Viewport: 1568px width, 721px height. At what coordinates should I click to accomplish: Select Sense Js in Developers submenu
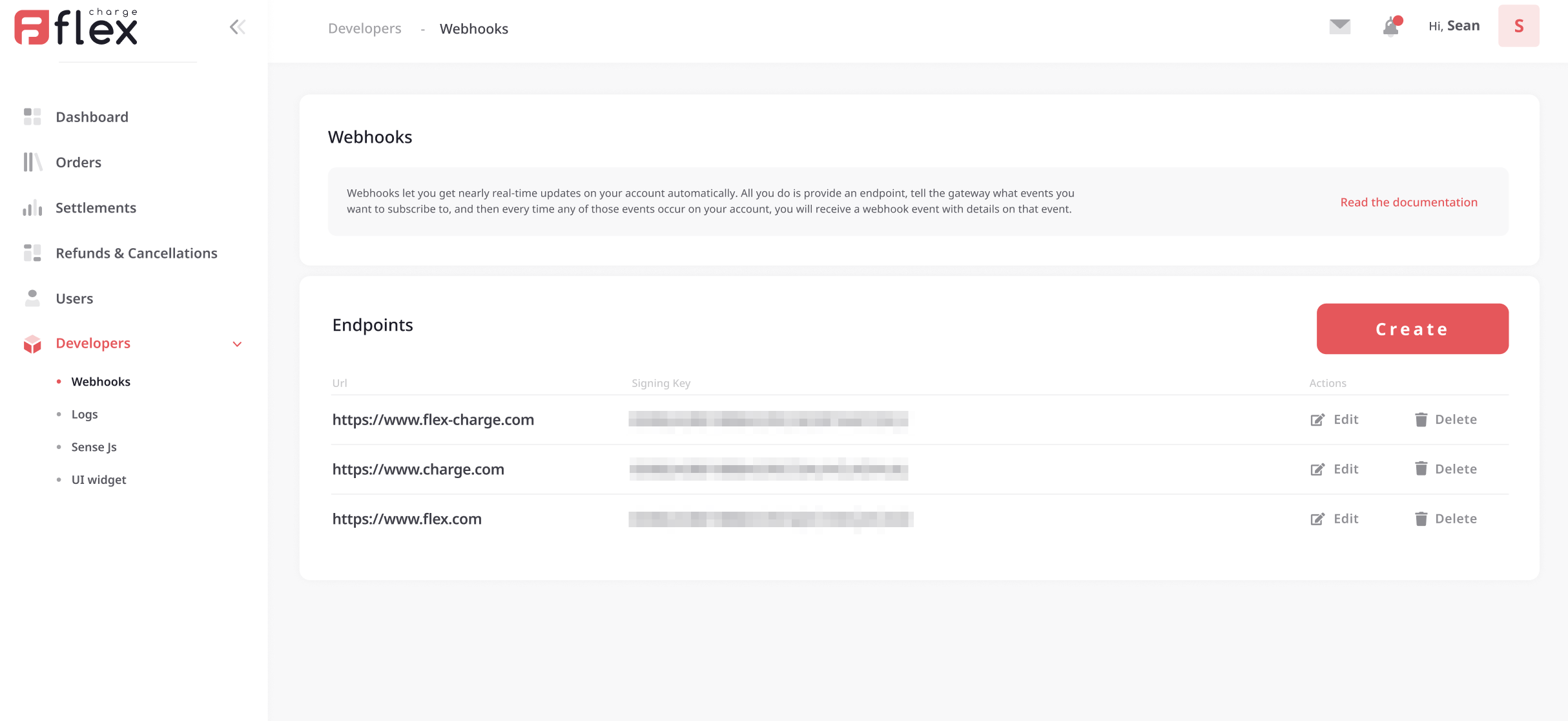[x=94, y=447]
